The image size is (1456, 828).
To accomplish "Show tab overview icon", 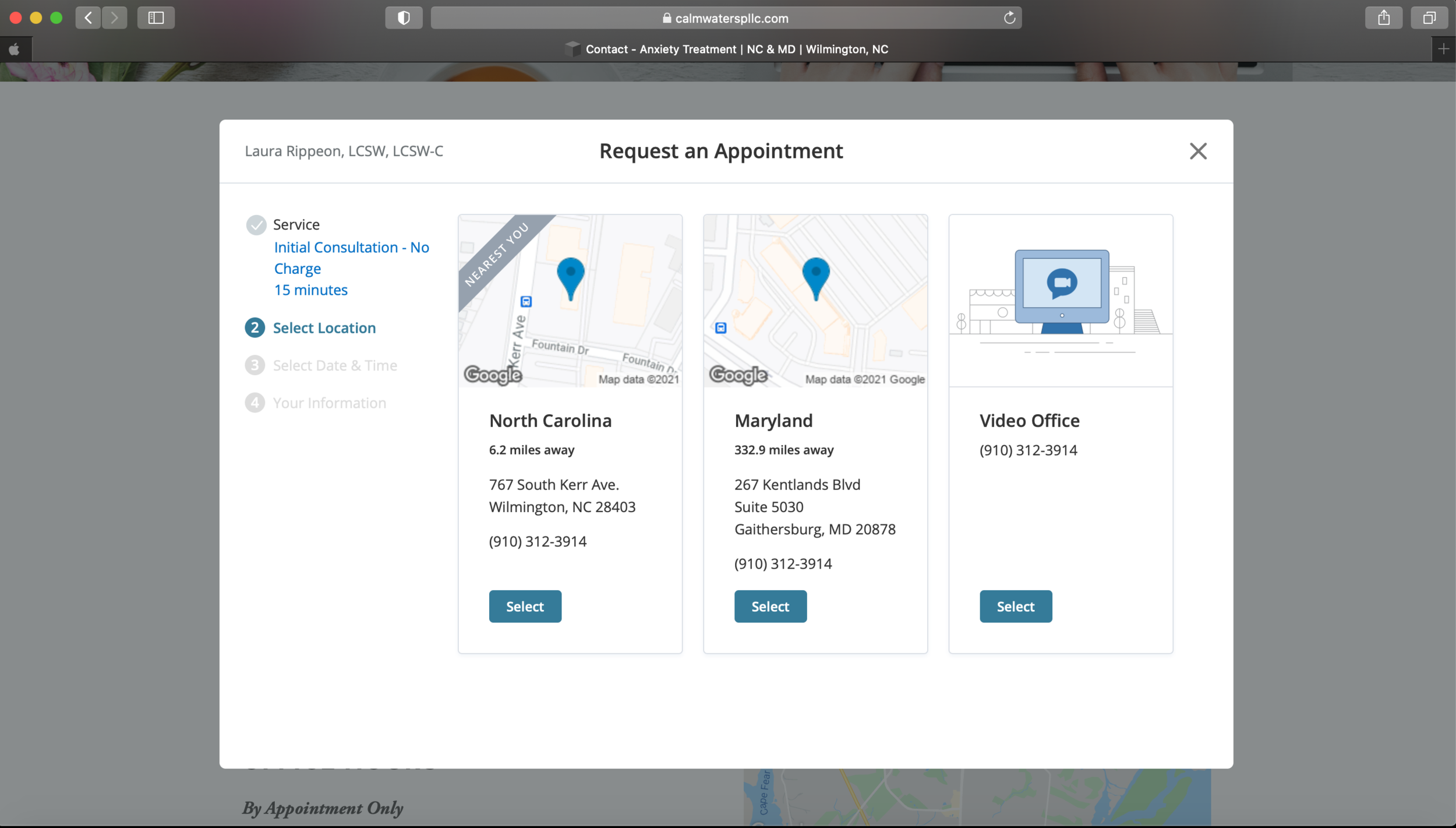I will (1429, 18).
